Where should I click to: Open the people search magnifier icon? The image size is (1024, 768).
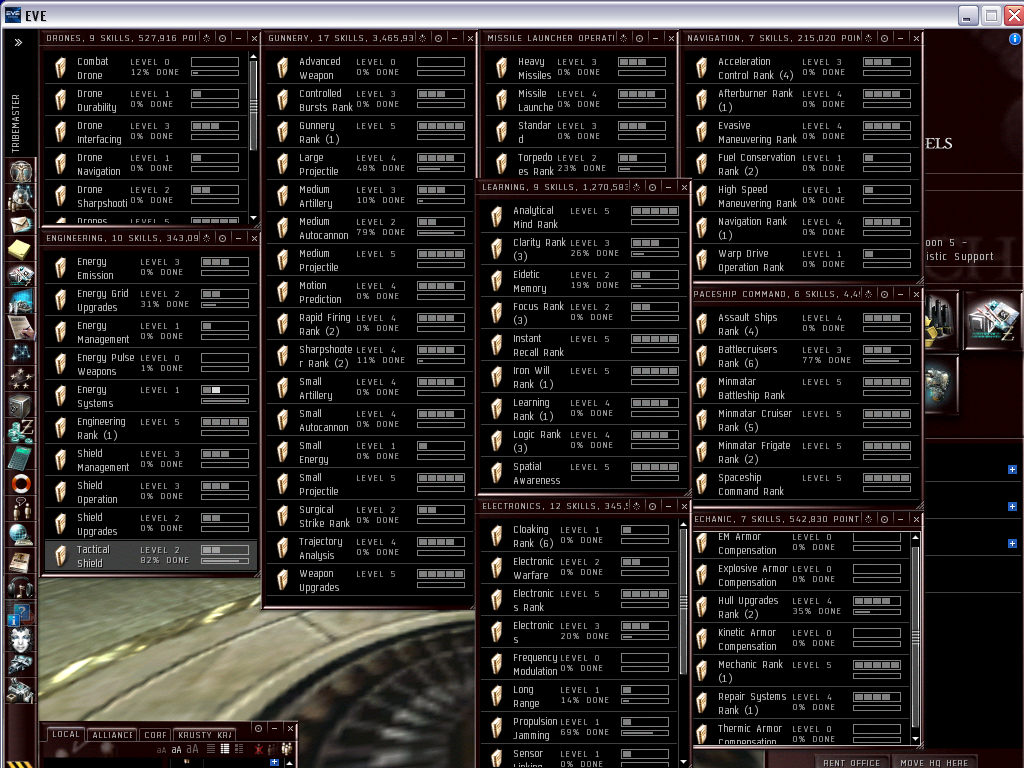click(21, 197)
